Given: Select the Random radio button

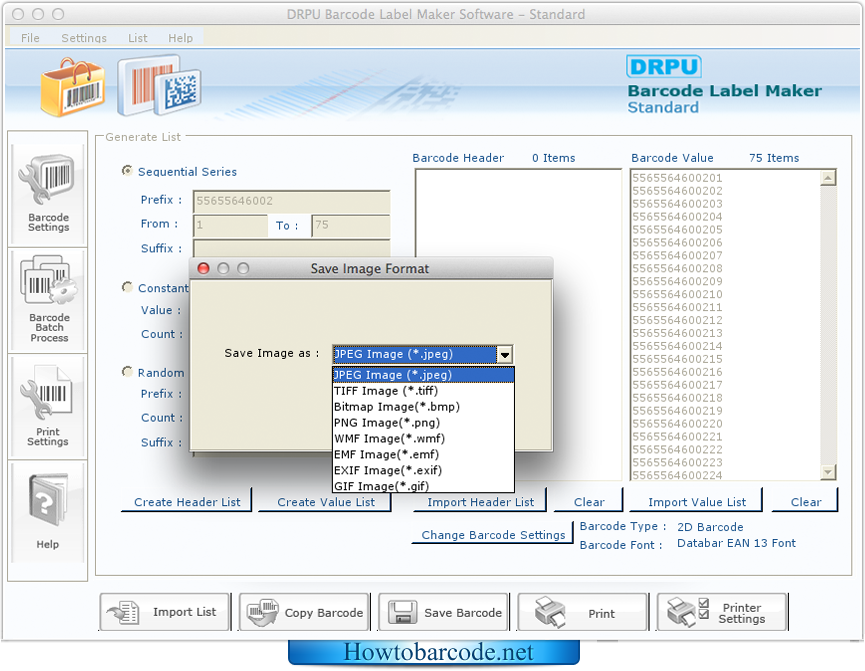Looking at the screenshot, I should [127, 372].
